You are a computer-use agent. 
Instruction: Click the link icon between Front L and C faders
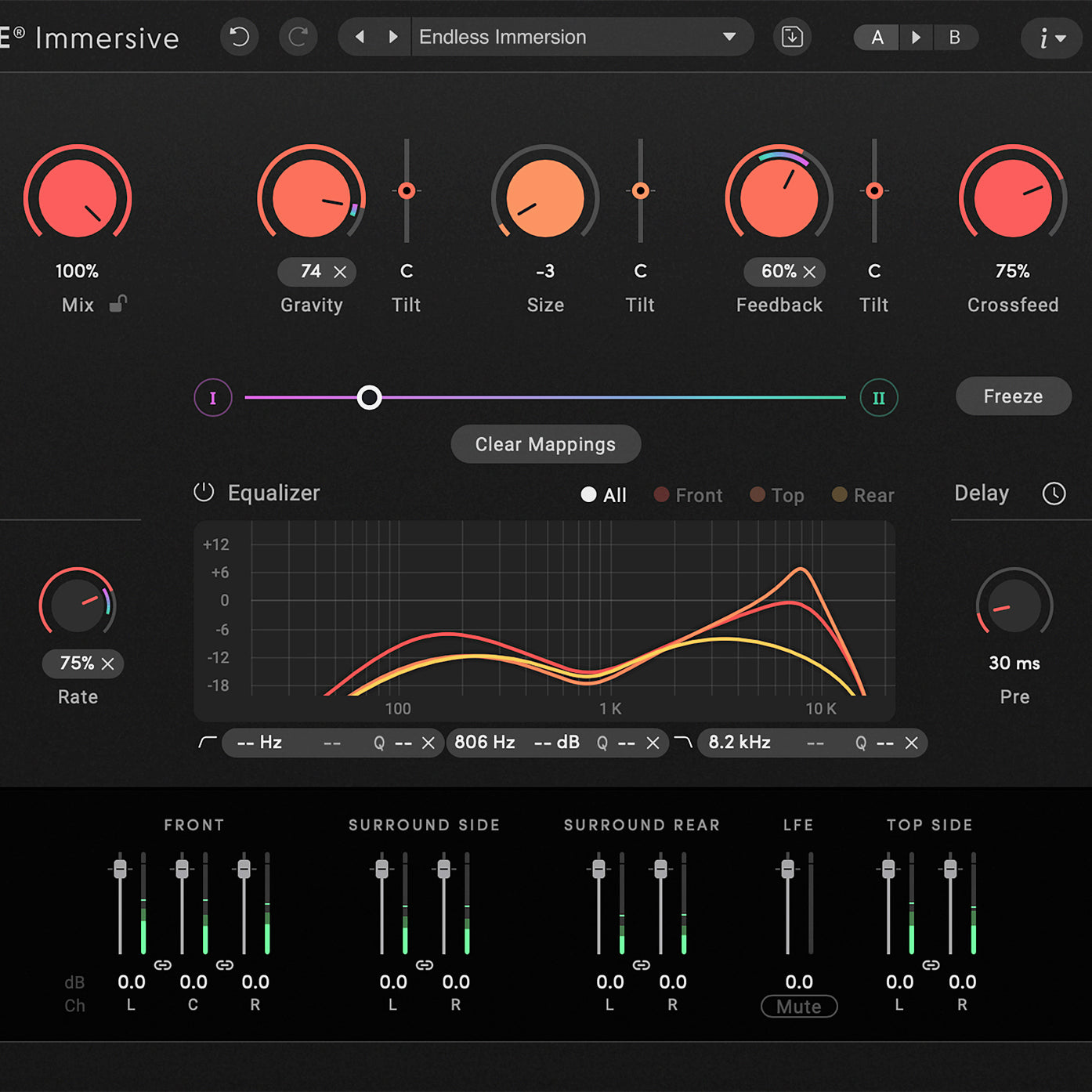[164, 965]
